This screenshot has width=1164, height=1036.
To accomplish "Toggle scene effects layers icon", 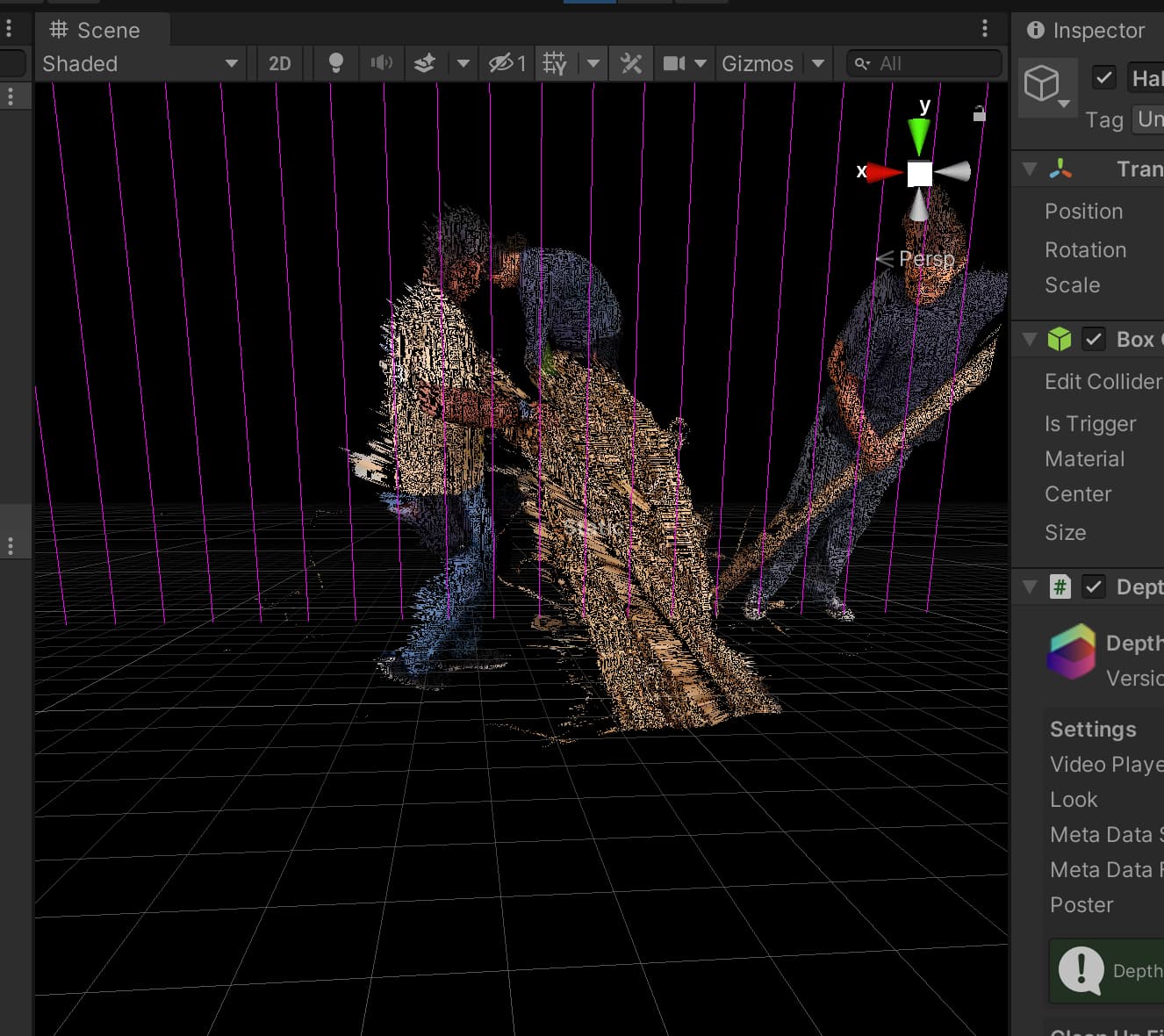I will pyautogui.click(x=425, y=63).
